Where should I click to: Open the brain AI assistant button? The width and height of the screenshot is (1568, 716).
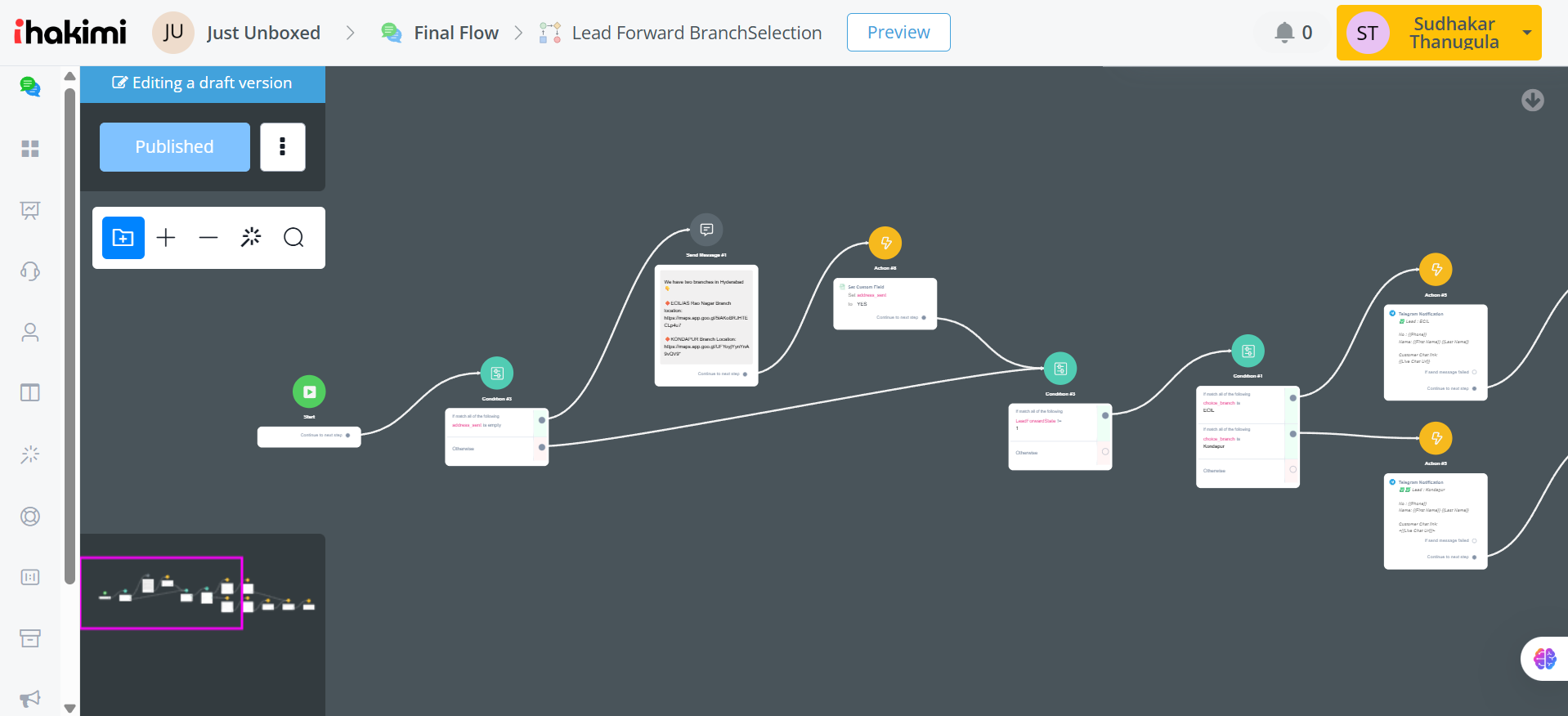pyautogui.click(x=1544, y=659)
